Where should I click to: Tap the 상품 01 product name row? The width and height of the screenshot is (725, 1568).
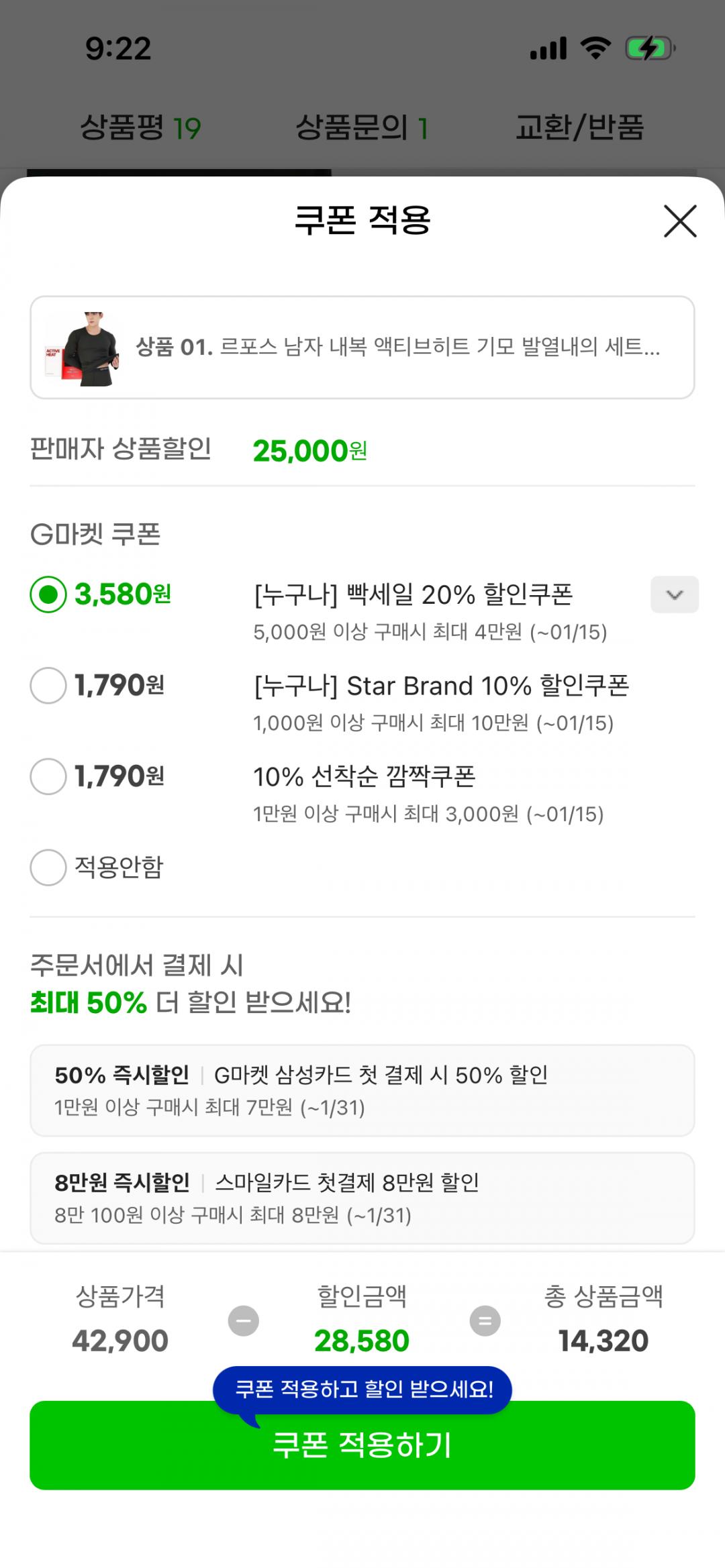click(x=398, y=348)
